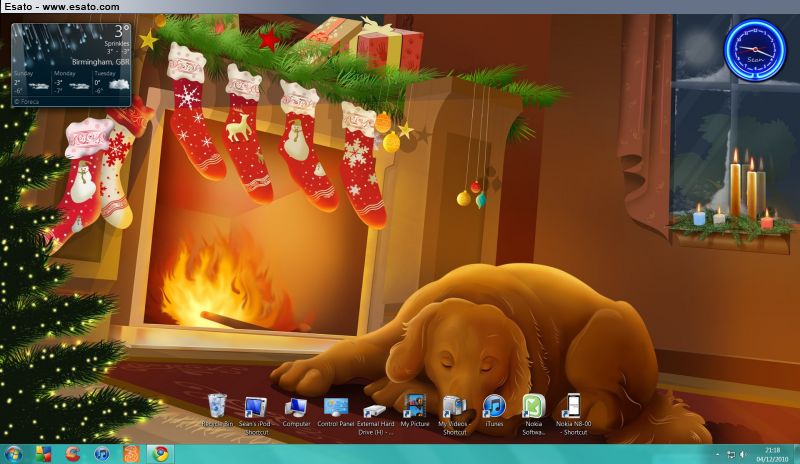Click the orange square taskbar icon
The height and width of the screenshot is (464, 800).
click(131, 454)
